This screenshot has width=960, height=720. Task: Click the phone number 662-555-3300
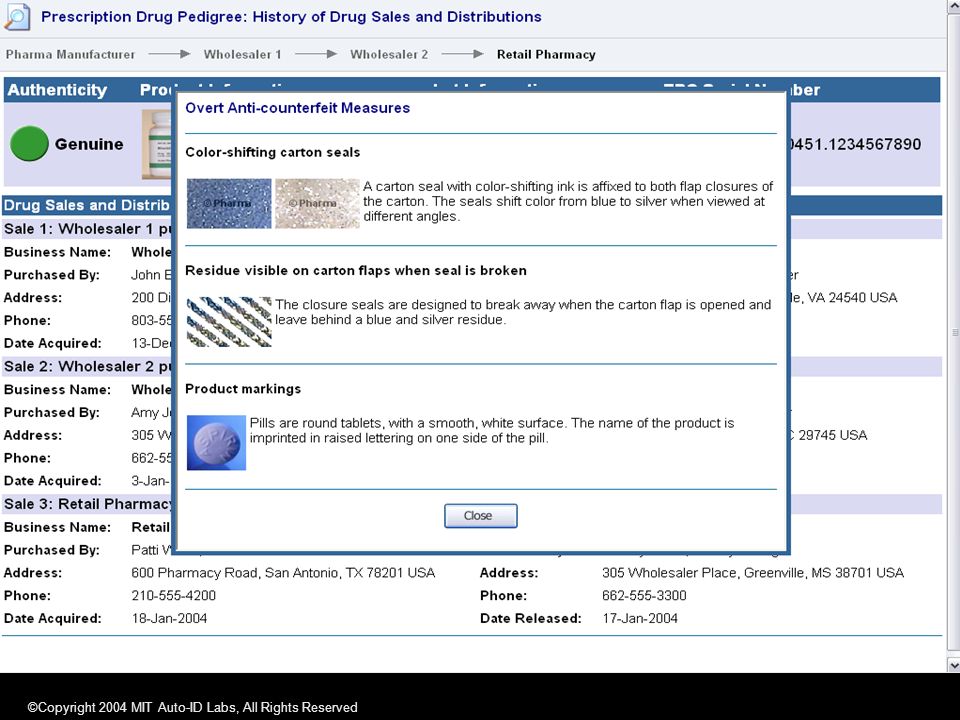[644, 596]
